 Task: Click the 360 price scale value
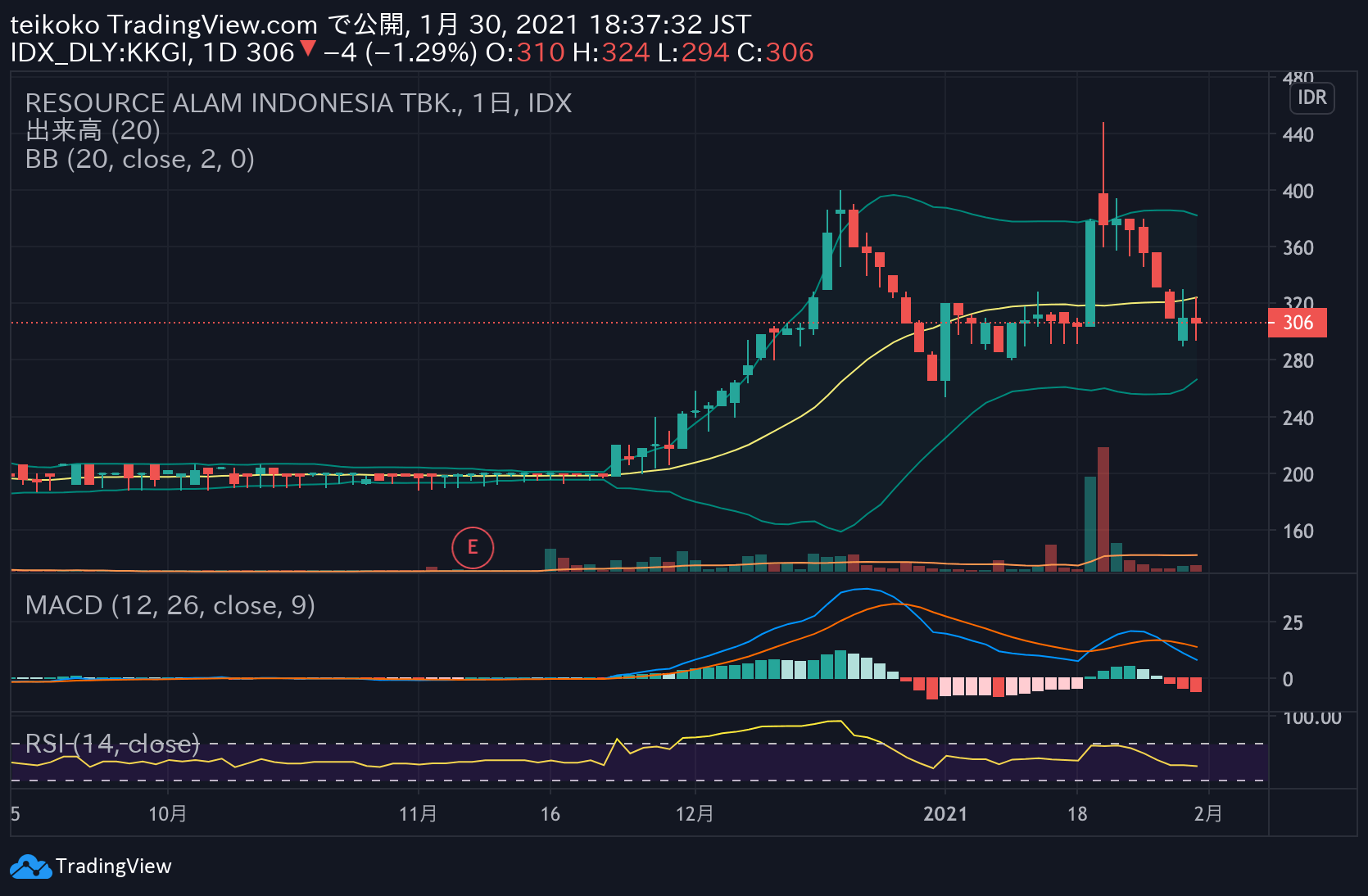1298,248
